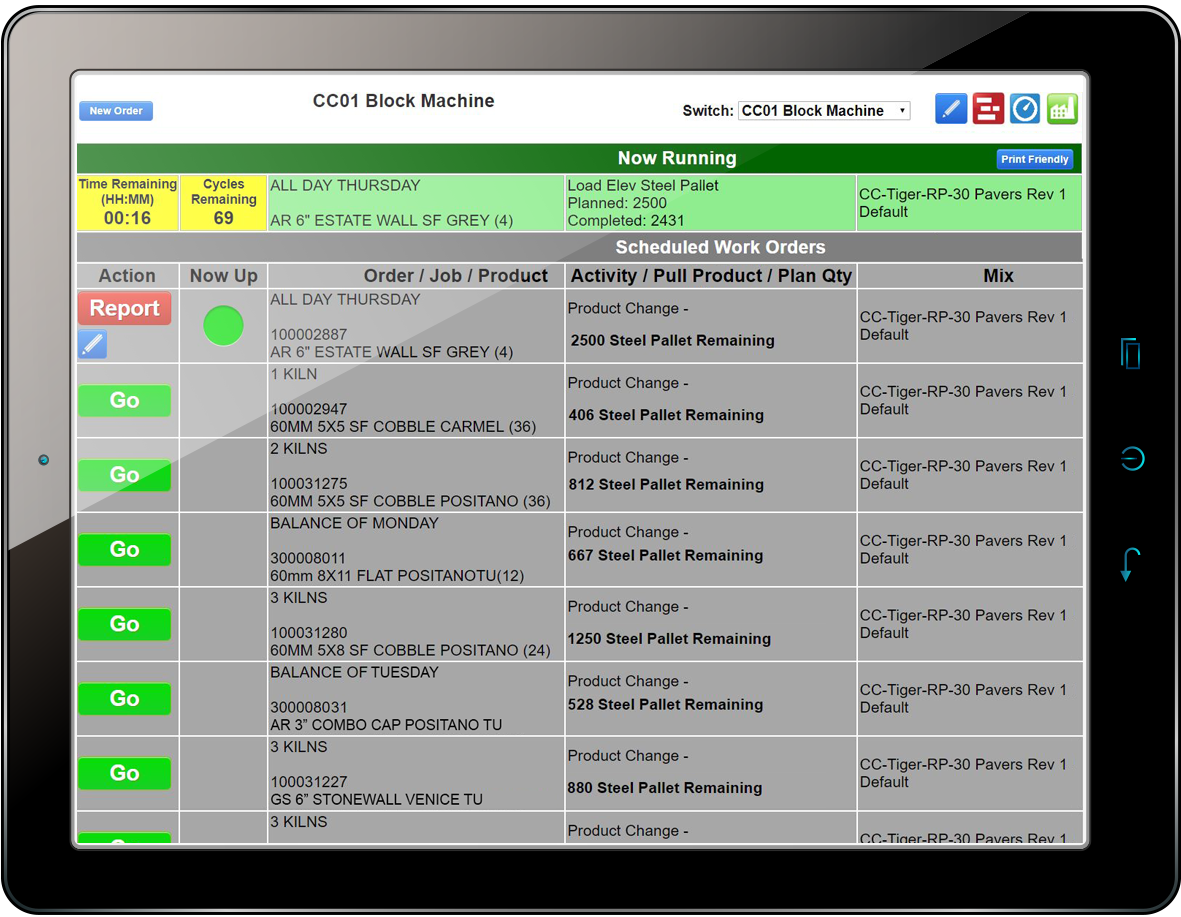The image size is (1181, 917).
Task: Click Go for order 100031275
Action: [x=124, y=475]
